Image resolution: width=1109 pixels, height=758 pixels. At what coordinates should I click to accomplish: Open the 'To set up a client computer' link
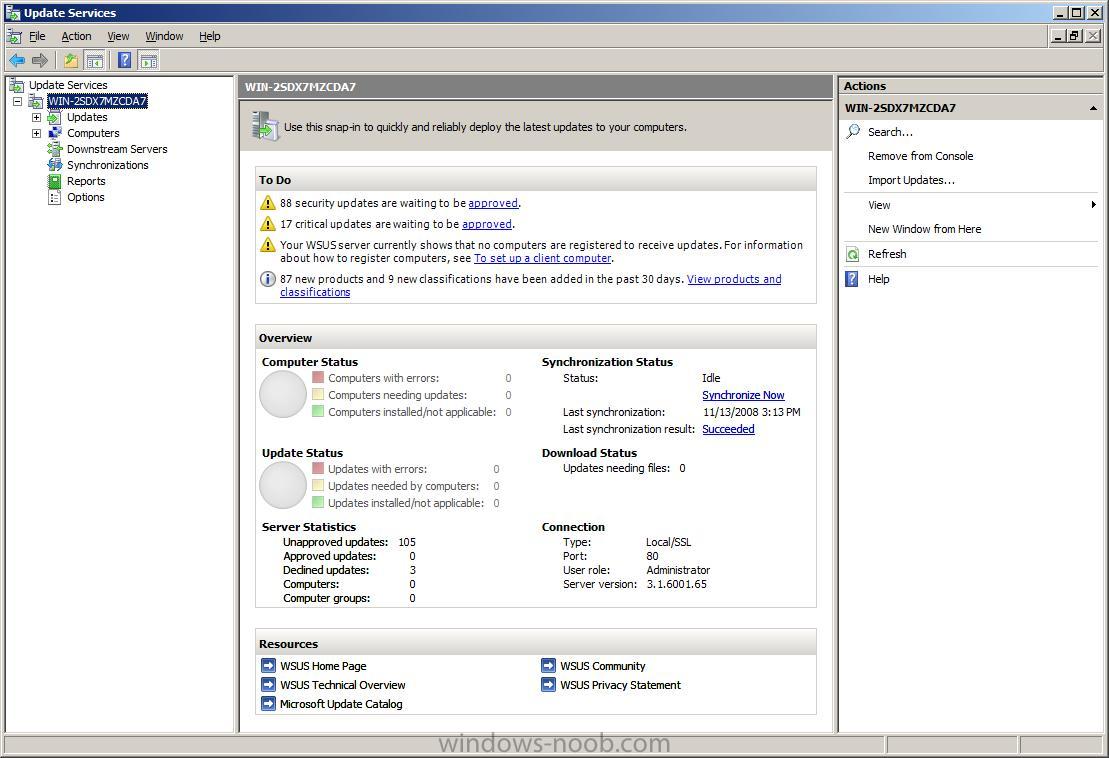(542, 258)
